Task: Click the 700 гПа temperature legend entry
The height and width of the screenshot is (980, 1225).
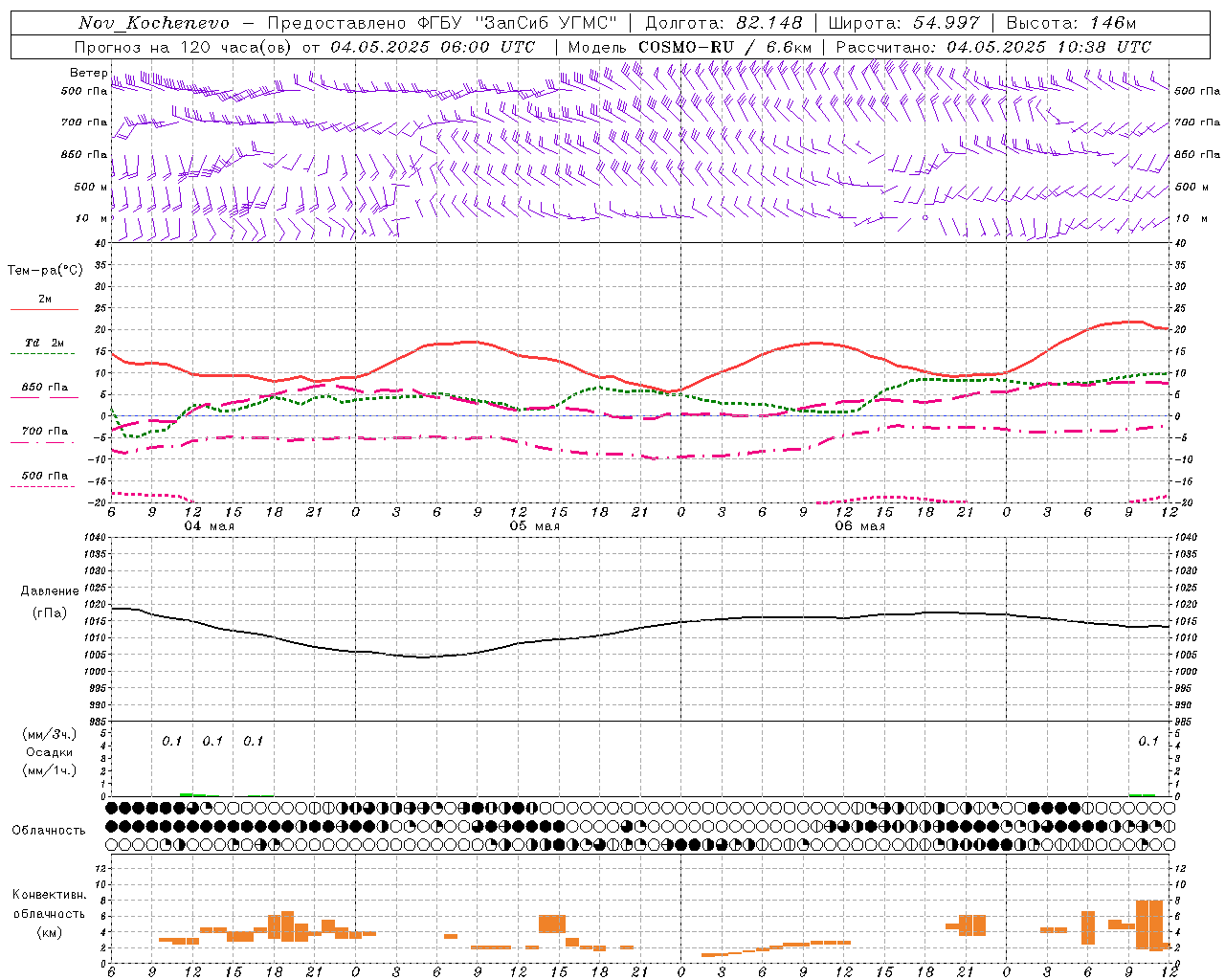Action: pyautogui.click(x=45, y=432)
